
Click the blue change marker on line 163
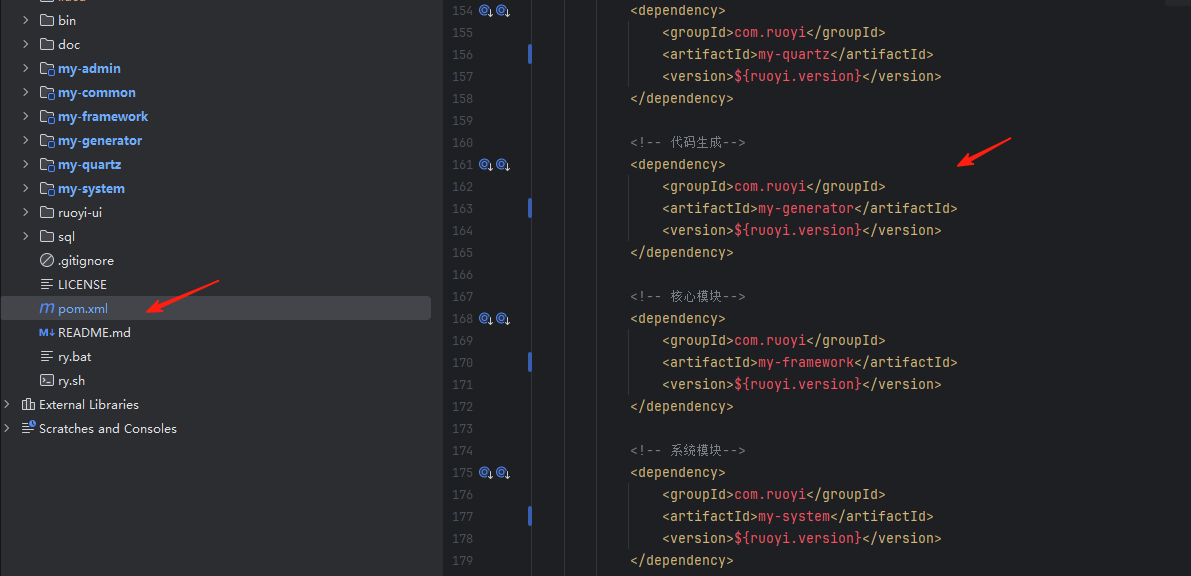coord(530,208)
